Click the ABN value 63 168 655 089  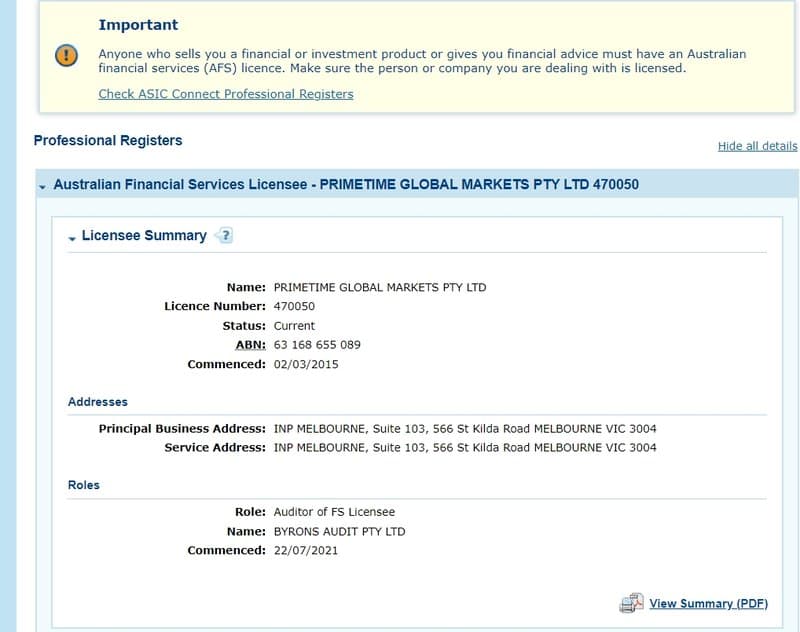(x=317, y=345)
